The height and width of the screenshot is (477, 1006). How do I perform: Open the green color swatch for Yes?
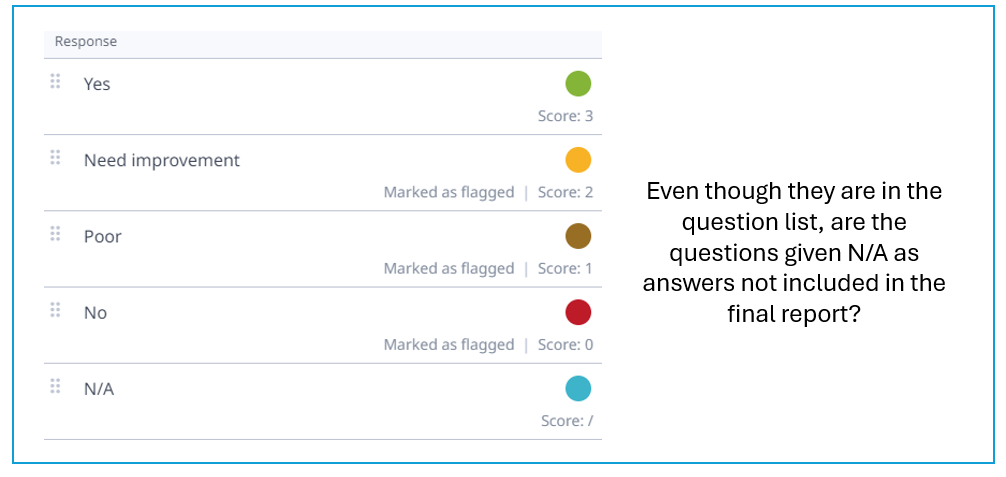(x=578, y=84)
